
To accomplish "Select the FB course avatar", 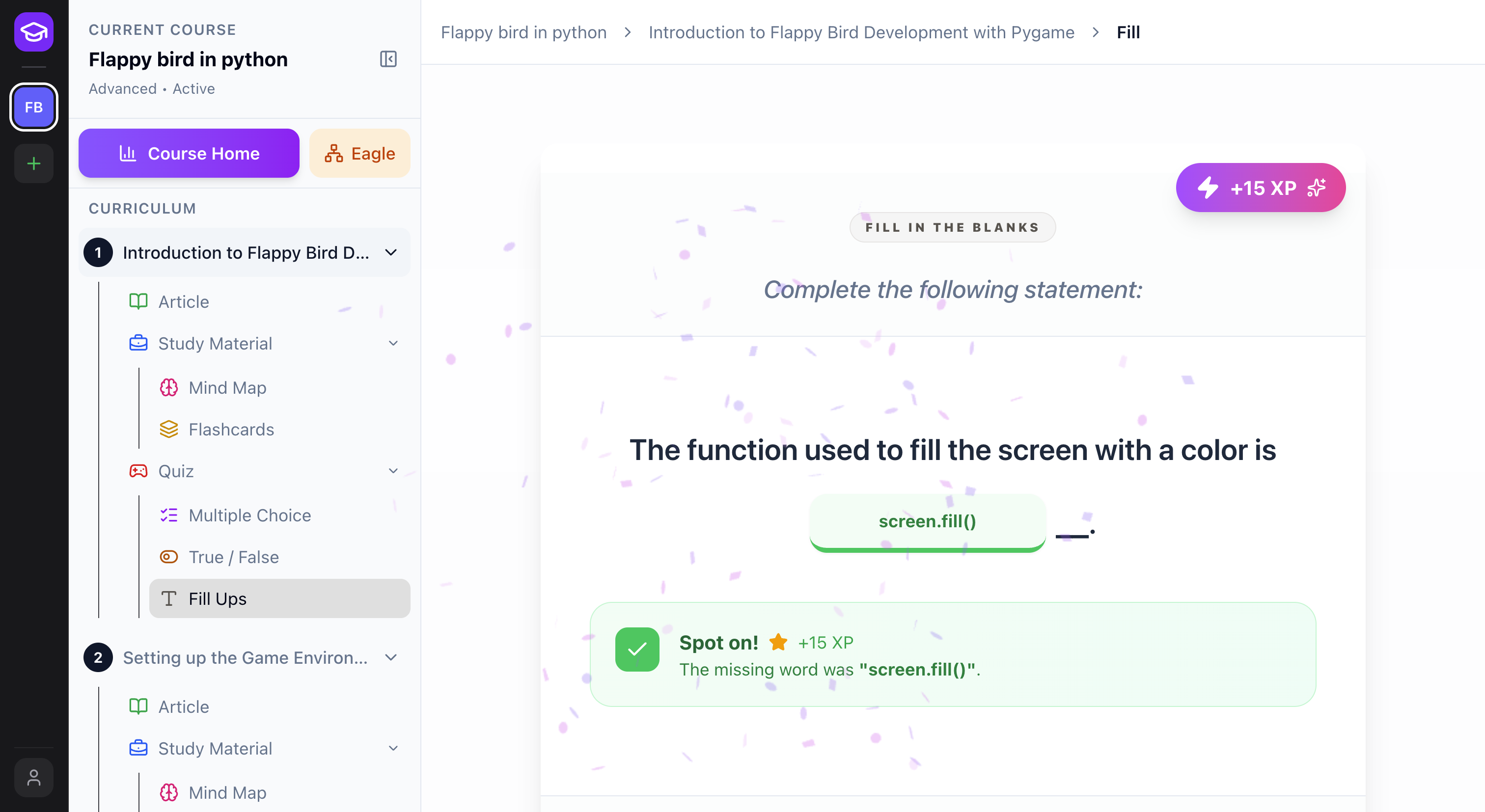I will coord(33,107).
